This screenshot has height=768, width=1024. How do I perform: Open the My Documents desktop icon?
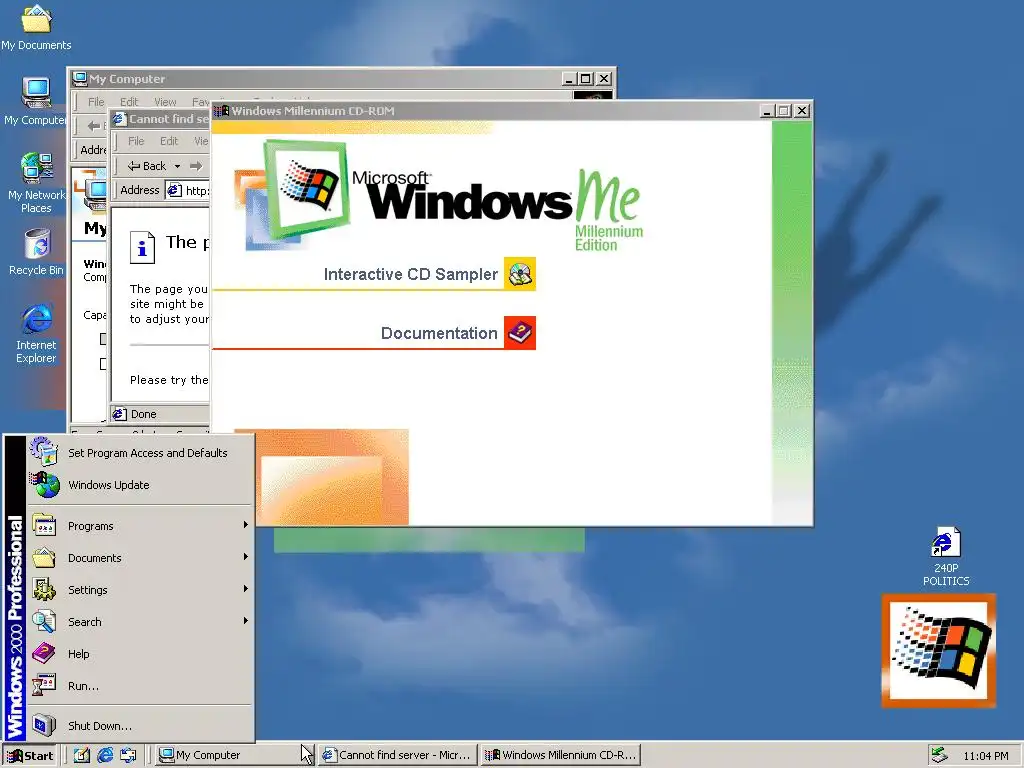(x=36, y=27)
